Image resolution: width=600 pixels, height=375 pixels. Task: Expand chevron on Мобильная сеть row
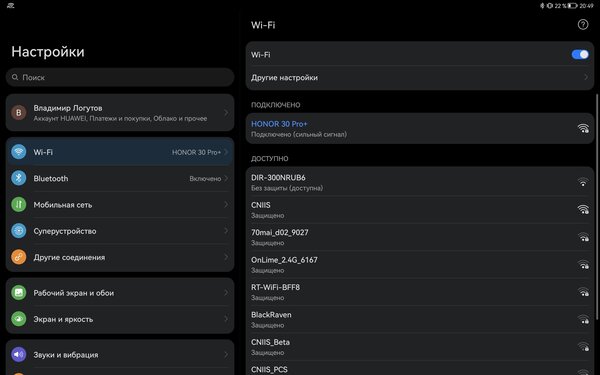226,205
